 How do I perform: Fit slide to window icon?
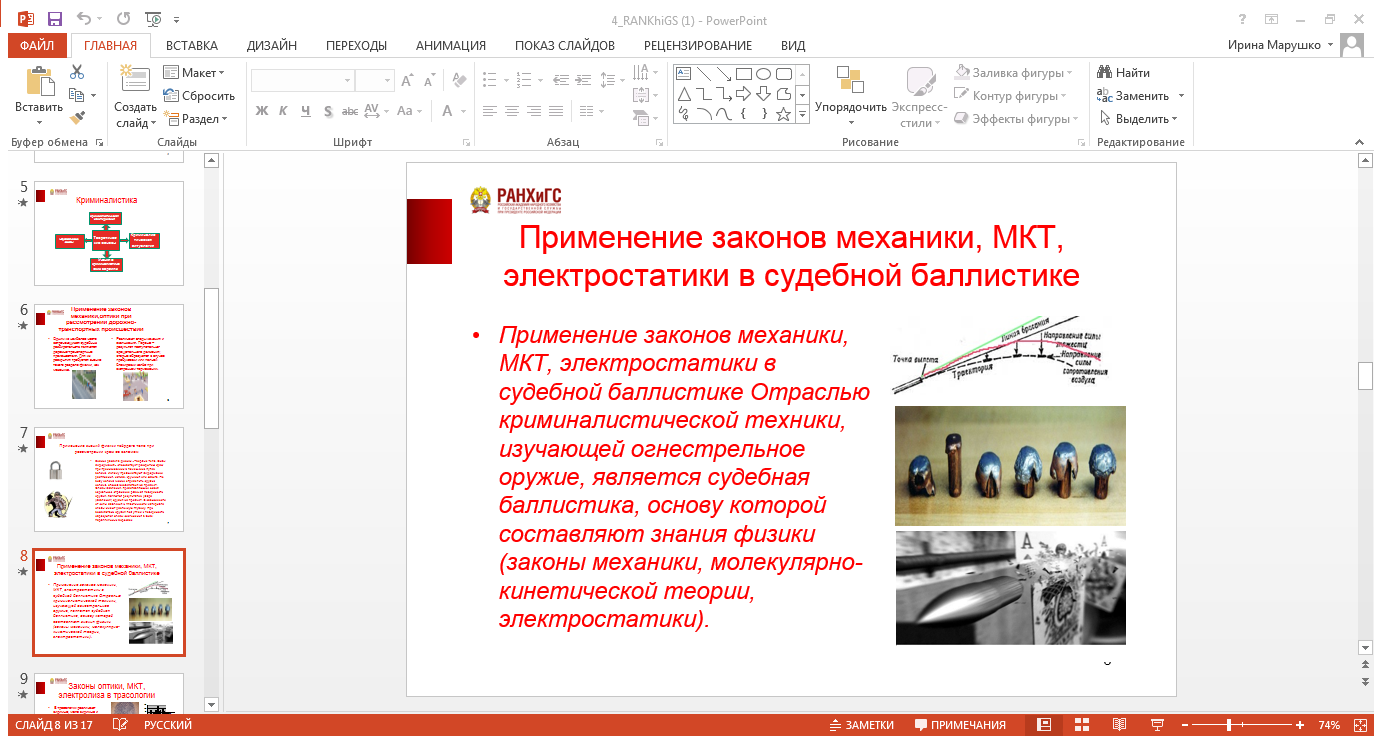(x=1360, y=725)
